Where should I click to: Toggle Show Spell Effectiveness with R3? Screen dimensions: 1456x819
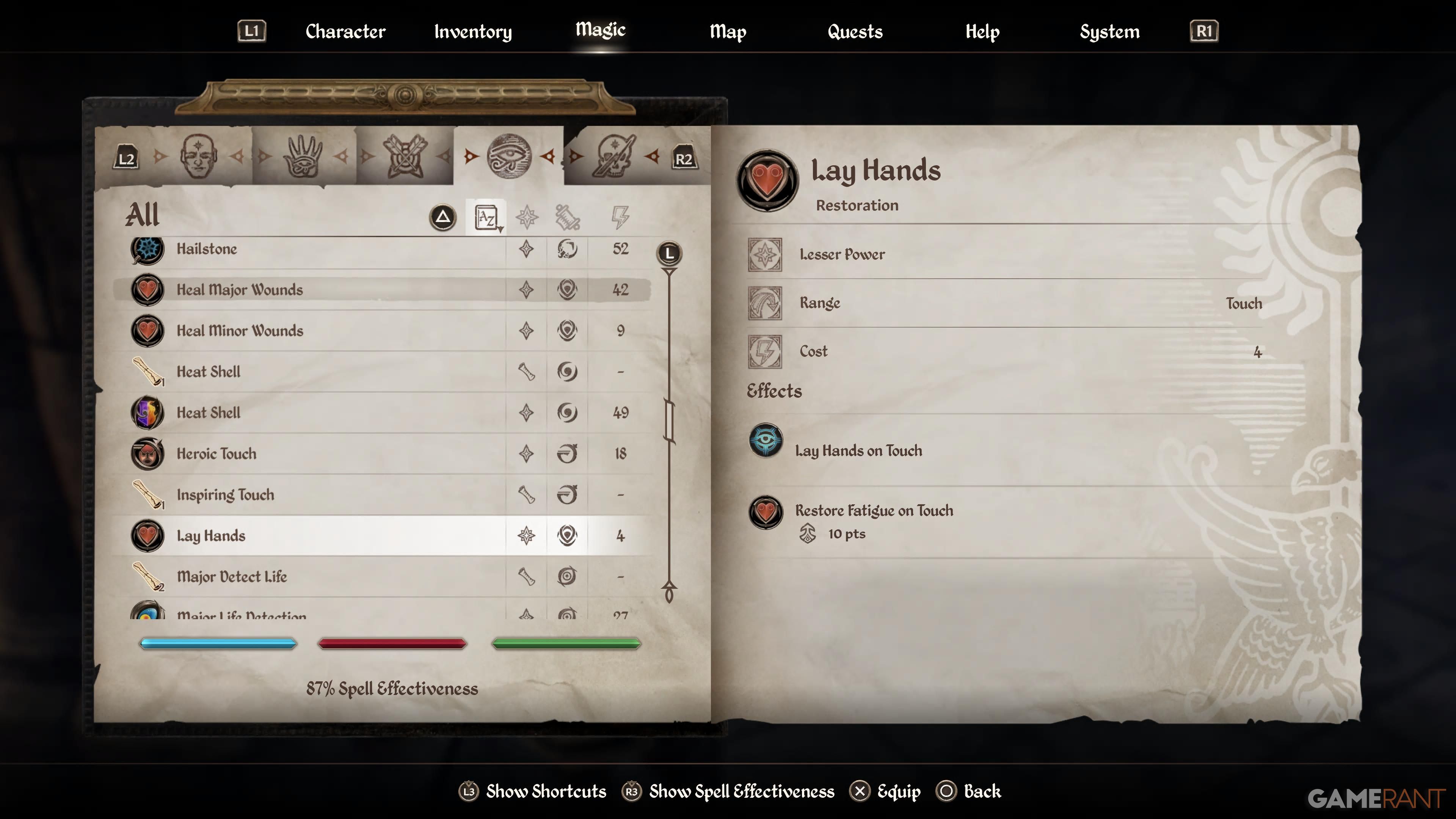point(728,791)
